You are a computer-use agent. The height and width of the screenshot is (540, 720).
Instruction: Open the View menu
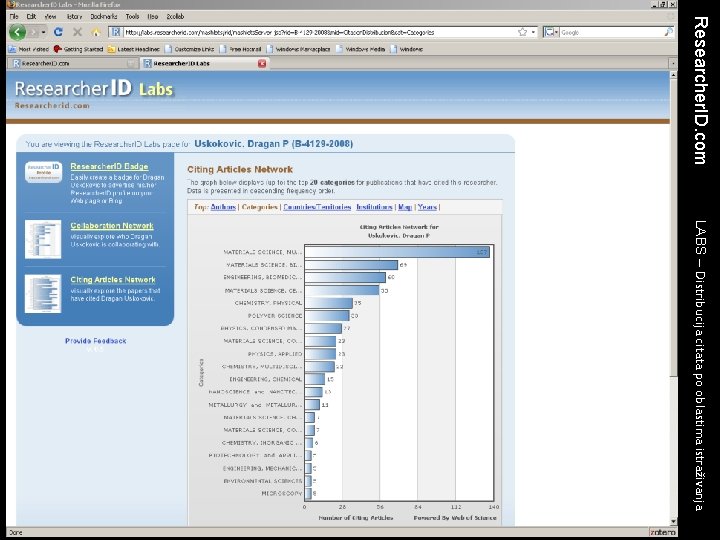pyautogui.click(x=51, y=16)
